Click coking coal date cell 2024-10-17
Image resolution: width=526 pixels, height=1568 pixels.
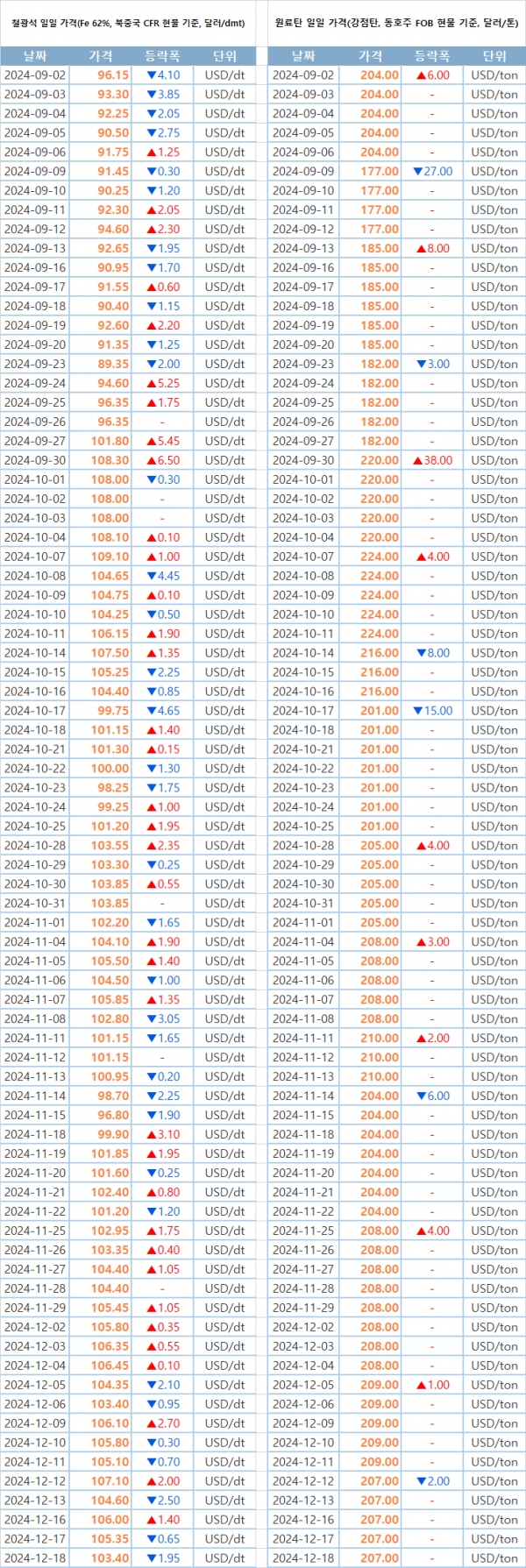point(303,711)
